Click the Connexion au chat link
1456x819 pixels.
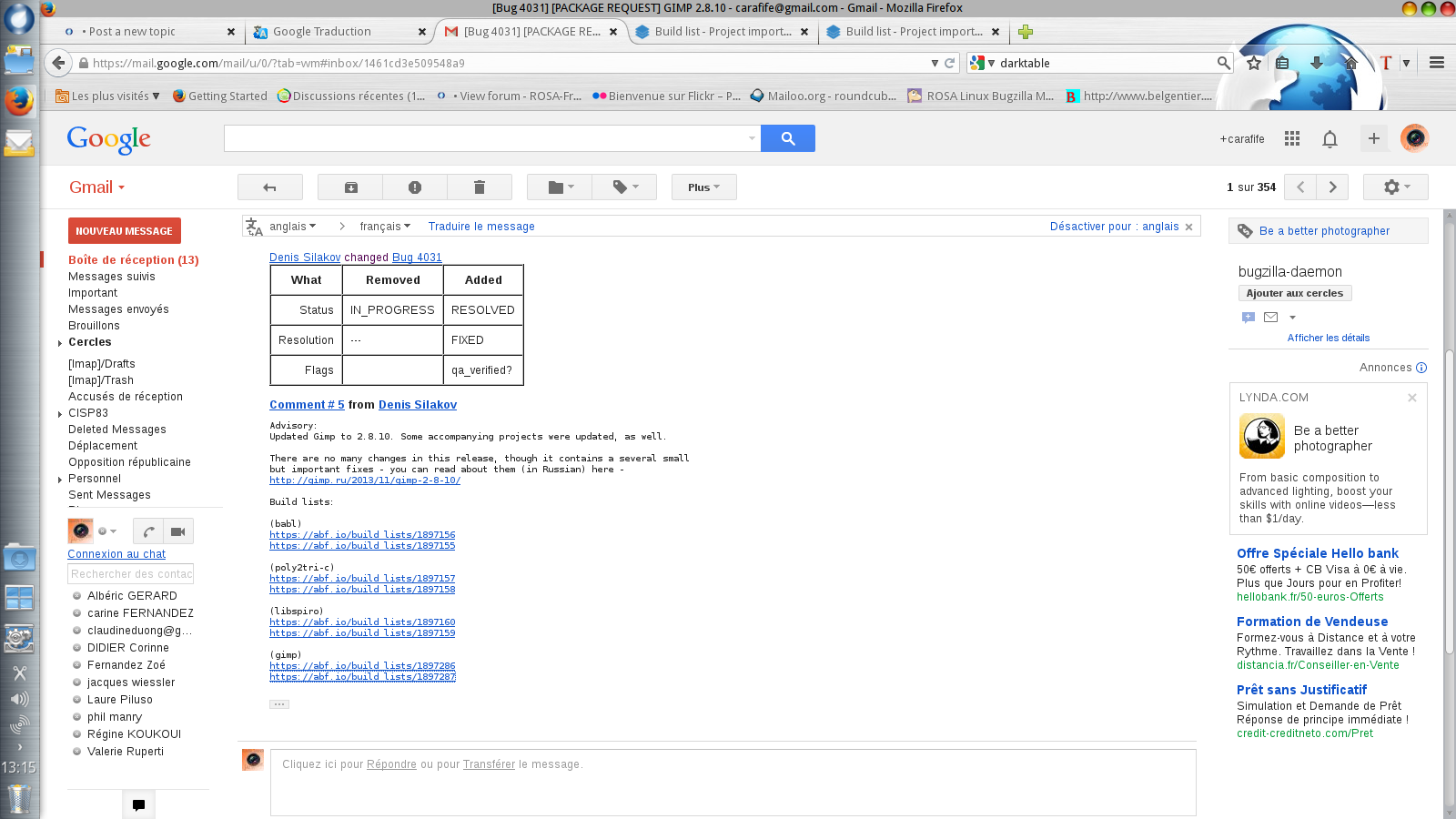pyautogui.click(x=116, y=554)
